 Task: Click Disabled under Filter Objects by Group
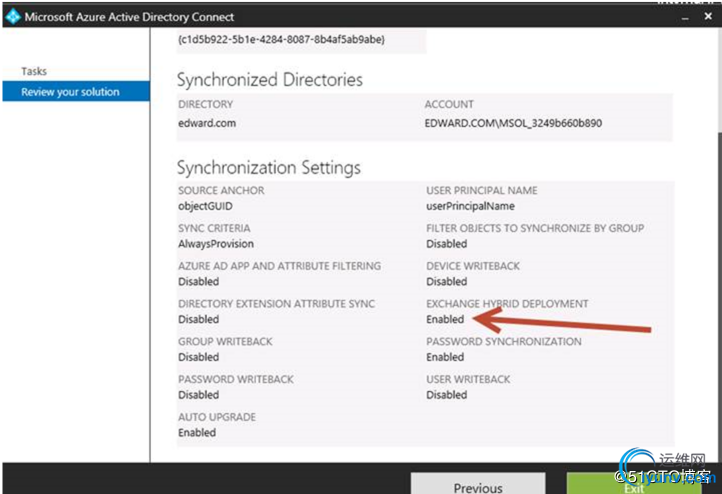[446, 244]
